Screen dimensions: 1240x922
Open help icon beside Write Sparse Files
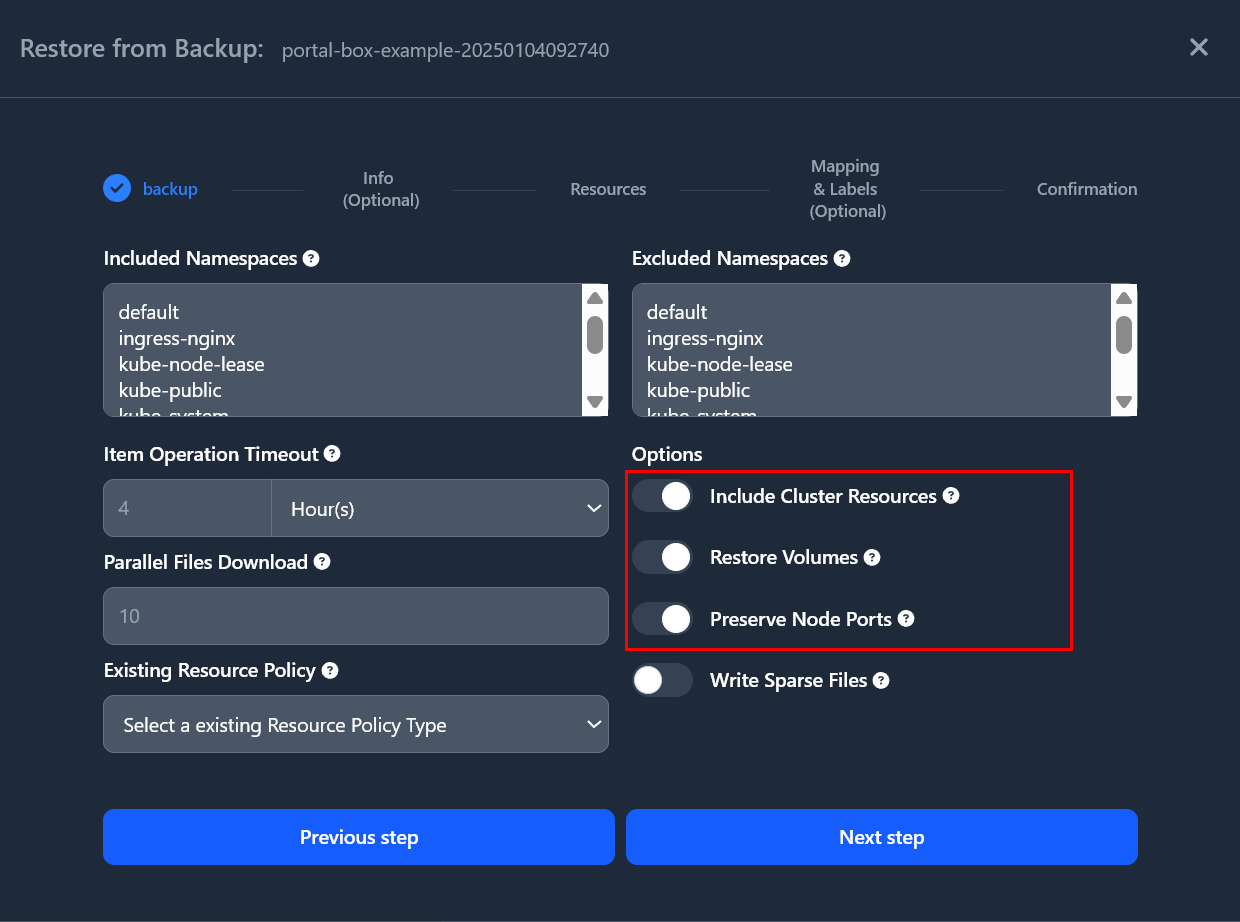click(881, 680)
